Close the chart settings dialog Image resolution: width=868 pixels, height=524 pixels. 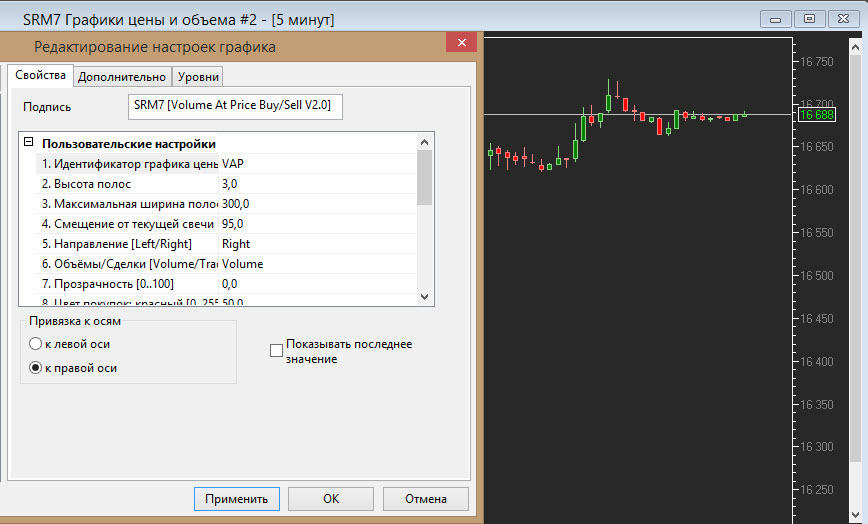[x=460, y=44]
